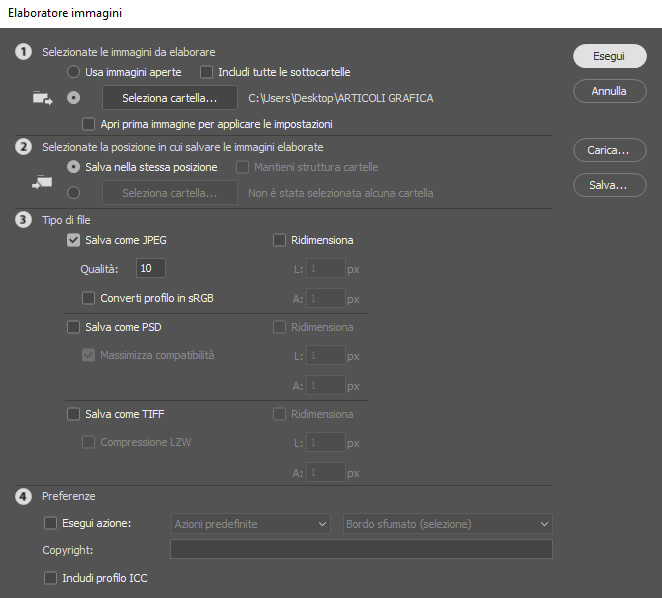Click the 'Esegui' button
662x598 pixels.
(610, 56)
